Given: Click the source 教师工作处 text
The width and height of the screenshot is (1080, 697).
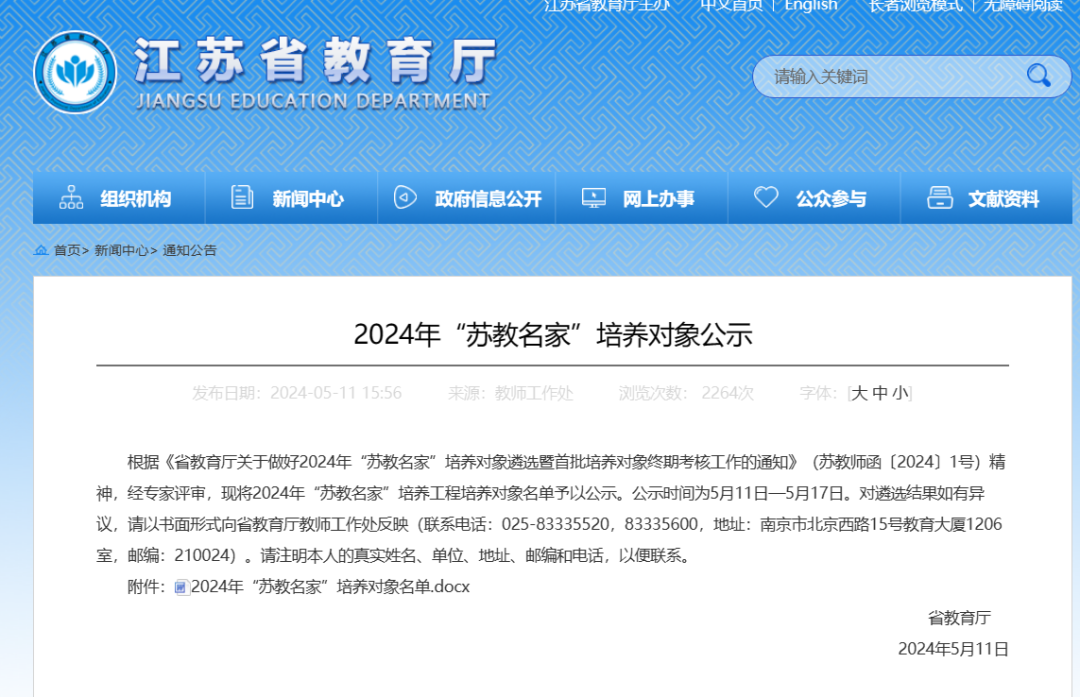Looking at the screenshot, I should pyautogui.click(x=534, y=393).
